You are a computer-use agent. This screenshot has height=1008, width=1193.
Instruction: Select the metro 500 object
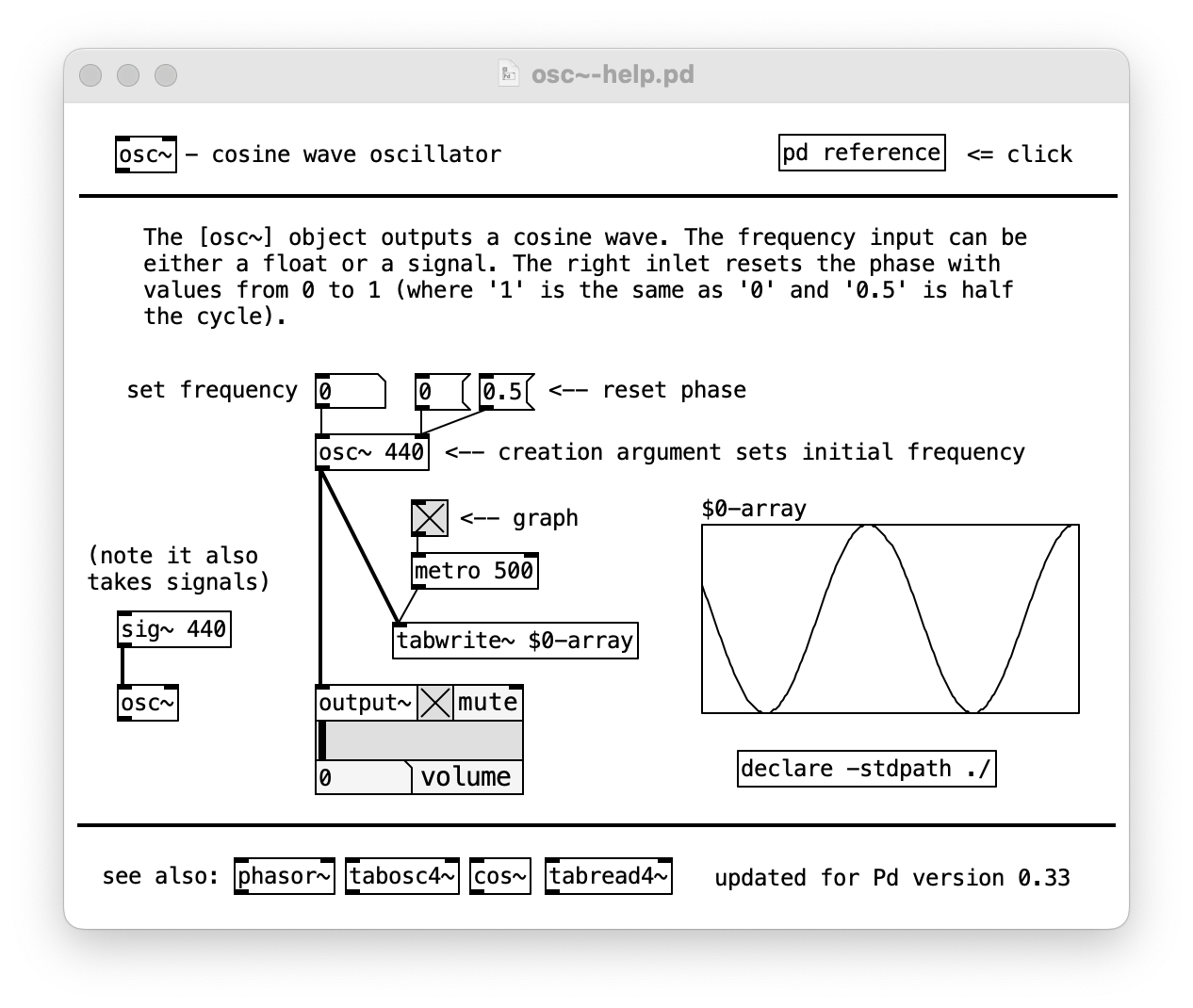475,571
